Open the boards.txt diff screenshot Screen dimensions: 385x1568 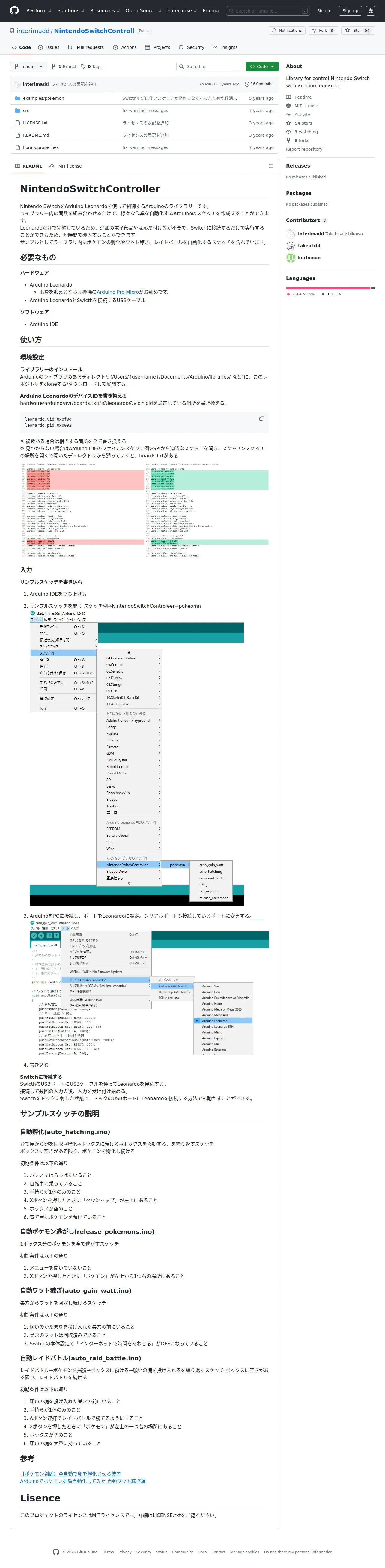click(x=145, y=511)
